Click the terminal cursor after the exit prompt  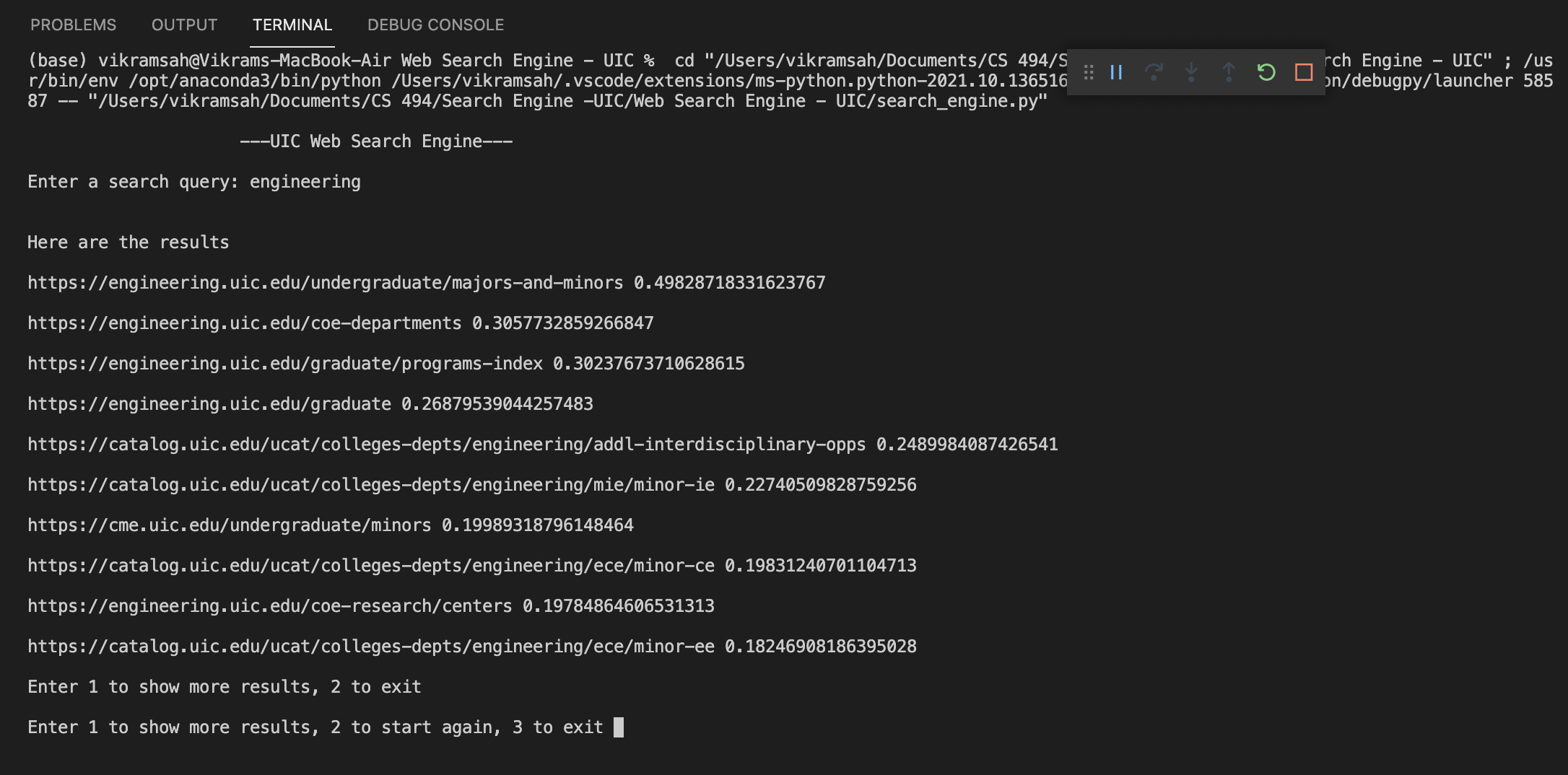[619, 727]
